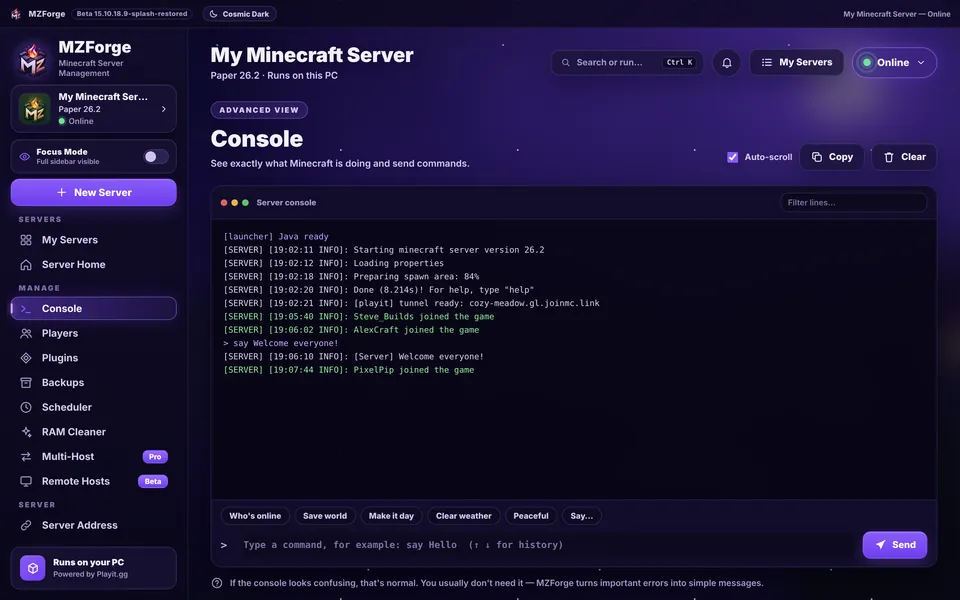Click the magnifier icon in search box
960x600 pixels.
point(566,62)
